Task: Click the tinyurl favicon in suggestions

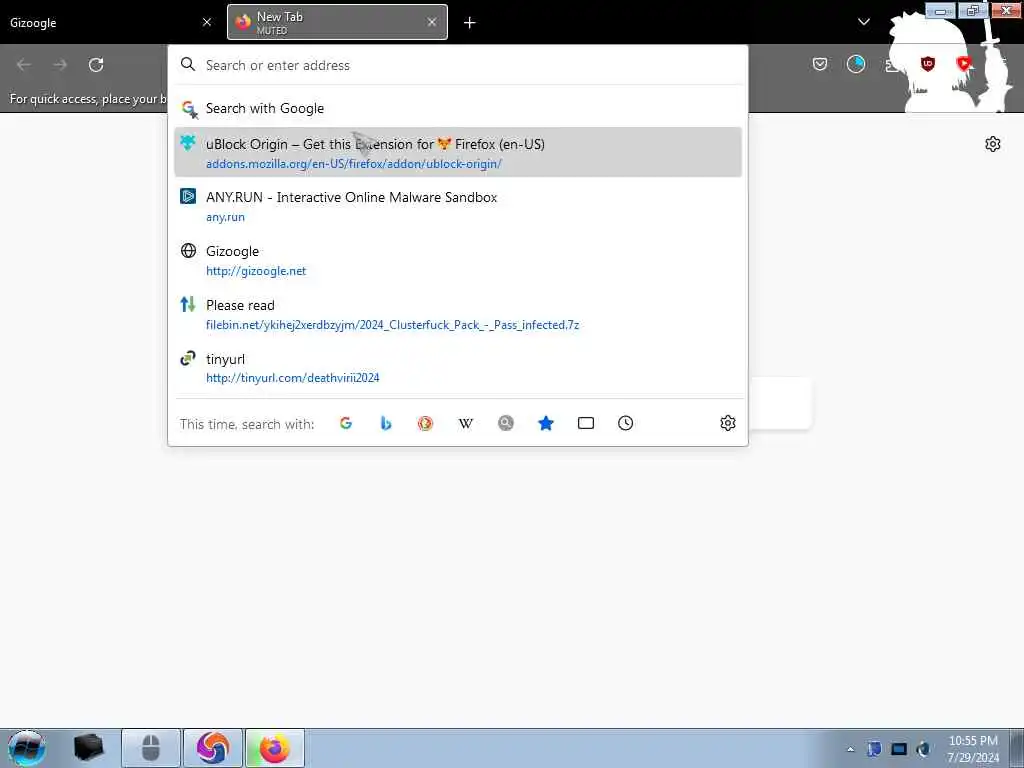Action: click(x=188, y=358)
